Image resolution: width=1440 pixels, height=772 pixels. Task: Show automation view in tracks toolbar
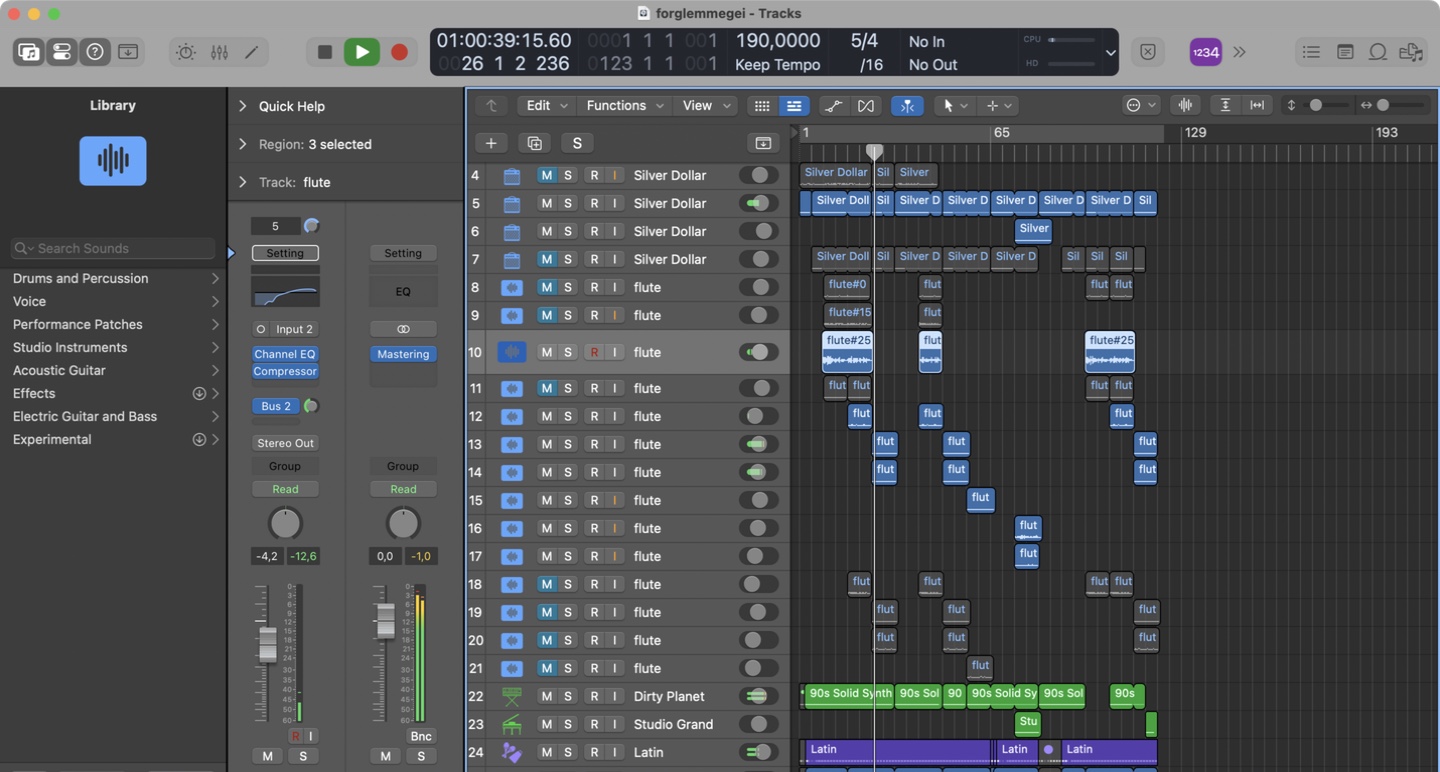(832, 106)
